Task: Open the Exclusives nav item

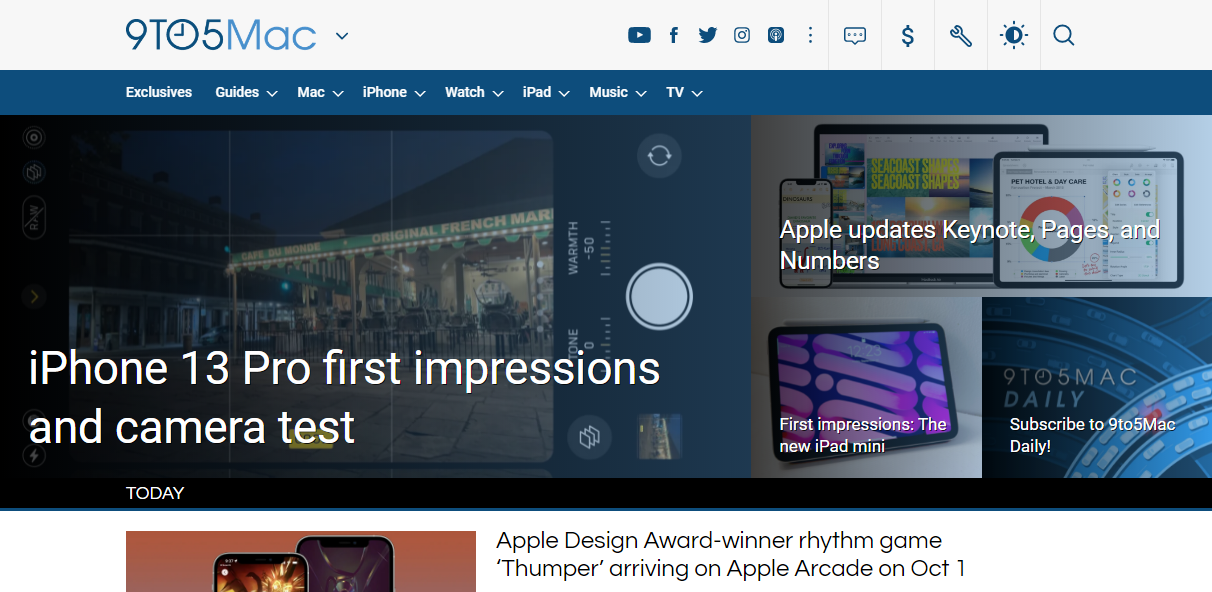Action: [159, 92]
